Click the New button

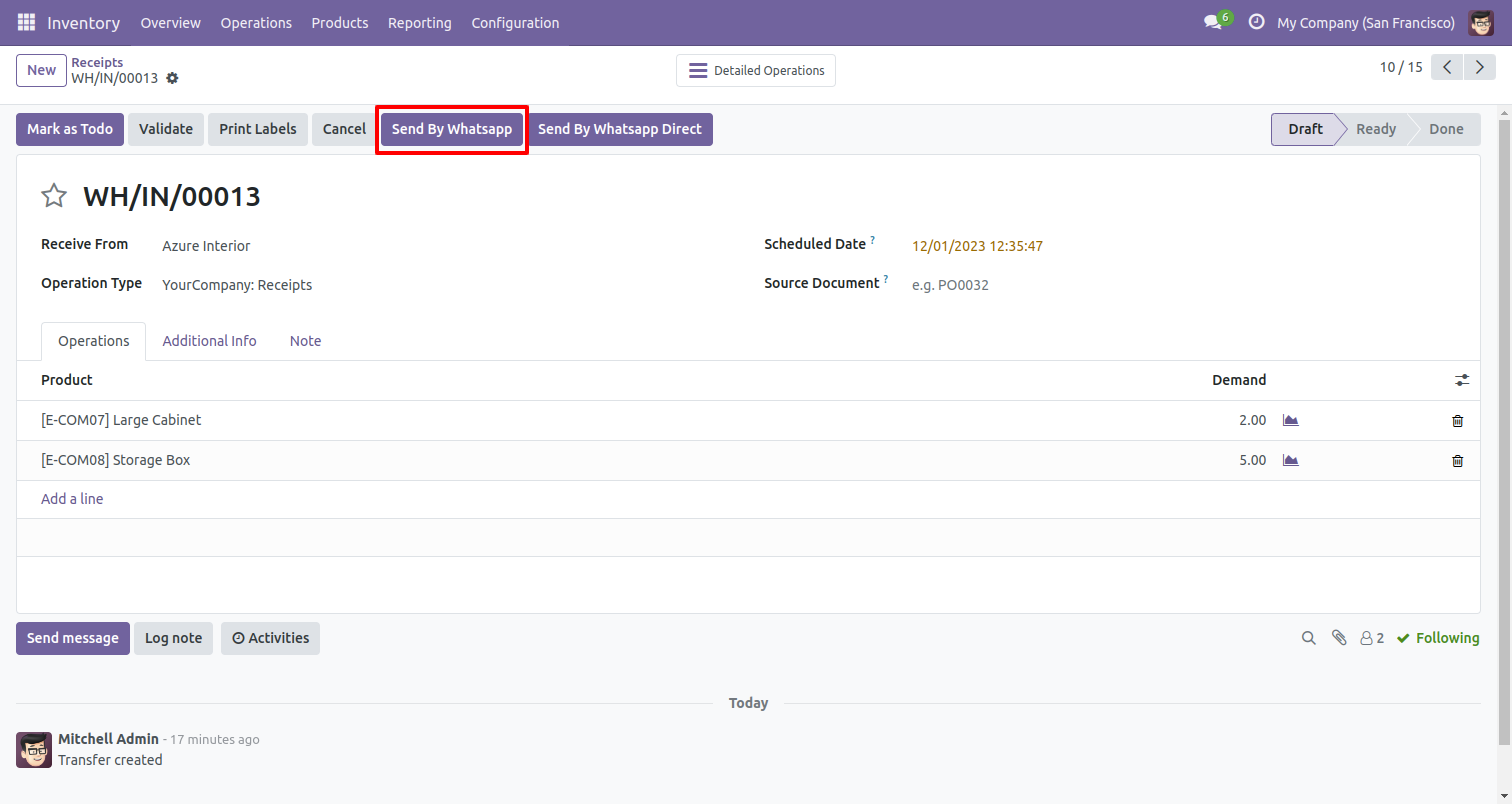tap(41, 70)
